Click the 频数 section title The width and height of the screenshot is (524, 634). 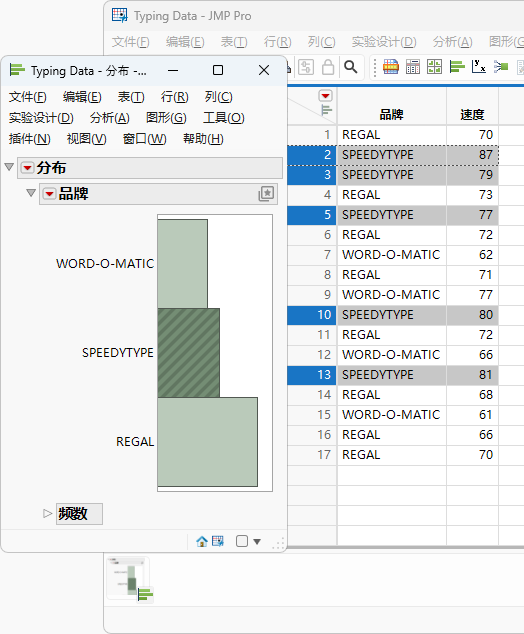79,514
